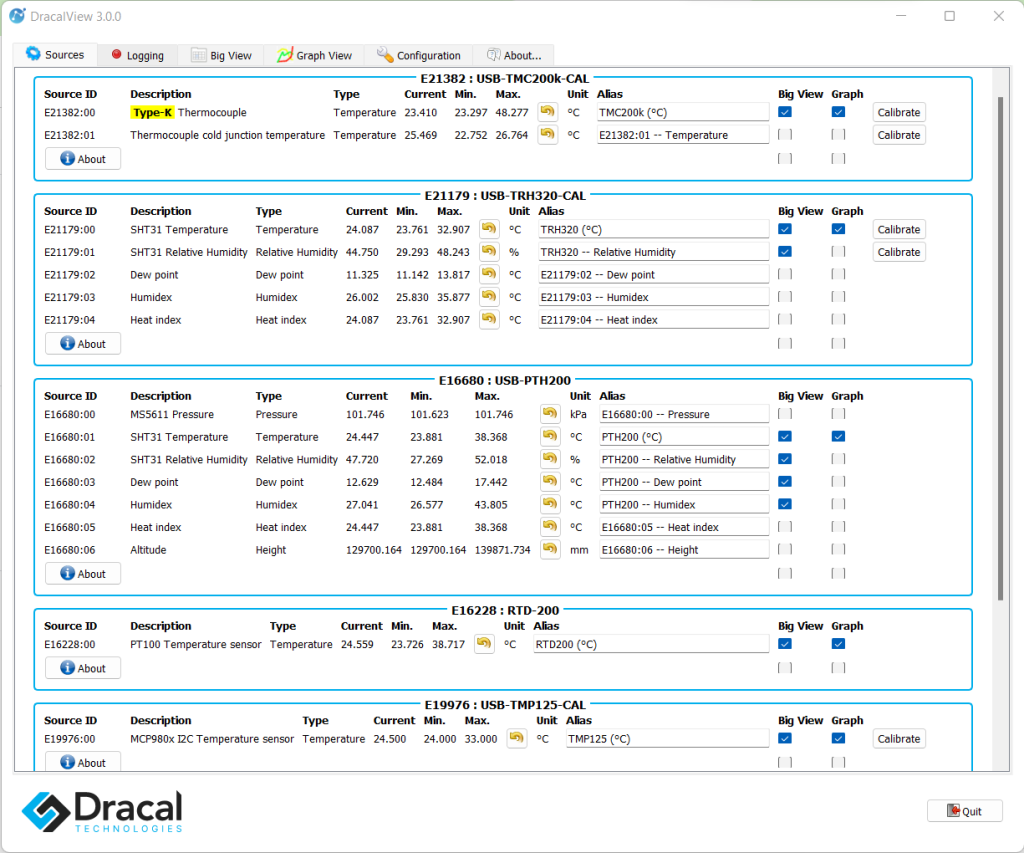
Task: Open About for E19976 USB-TMP125-CAL
Action: 83,762
